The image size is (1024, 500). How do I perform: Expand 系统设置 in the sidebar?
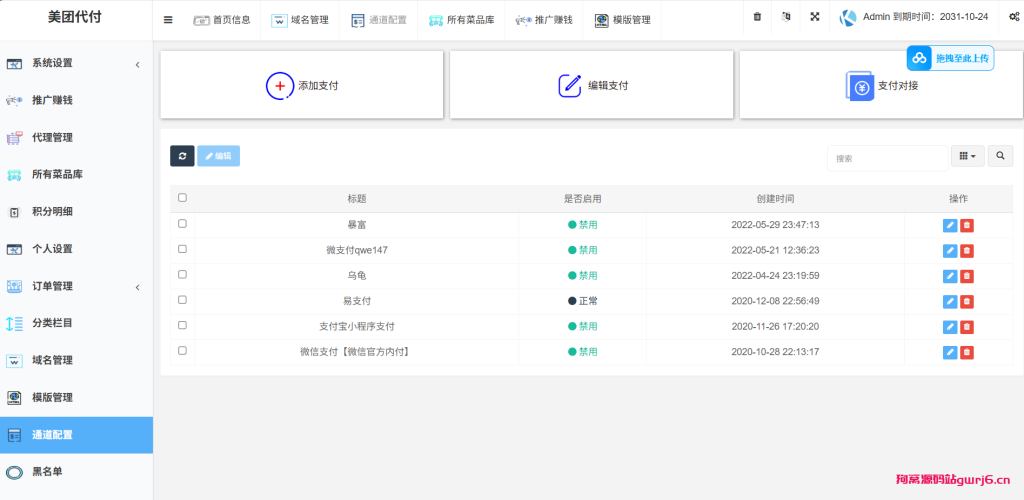pyautogui.click(x=76, y=64)
